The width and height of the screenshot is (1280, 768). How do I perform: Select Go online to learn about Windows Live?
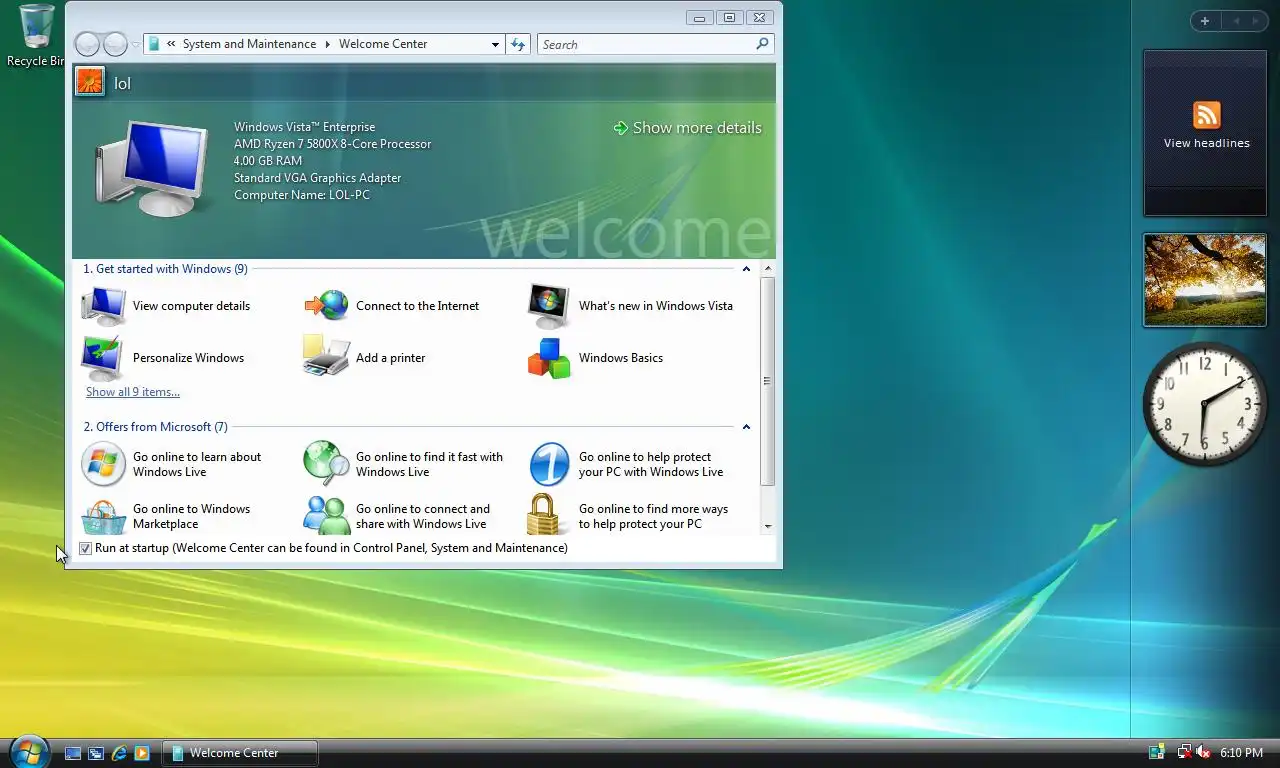pos(171,464)
